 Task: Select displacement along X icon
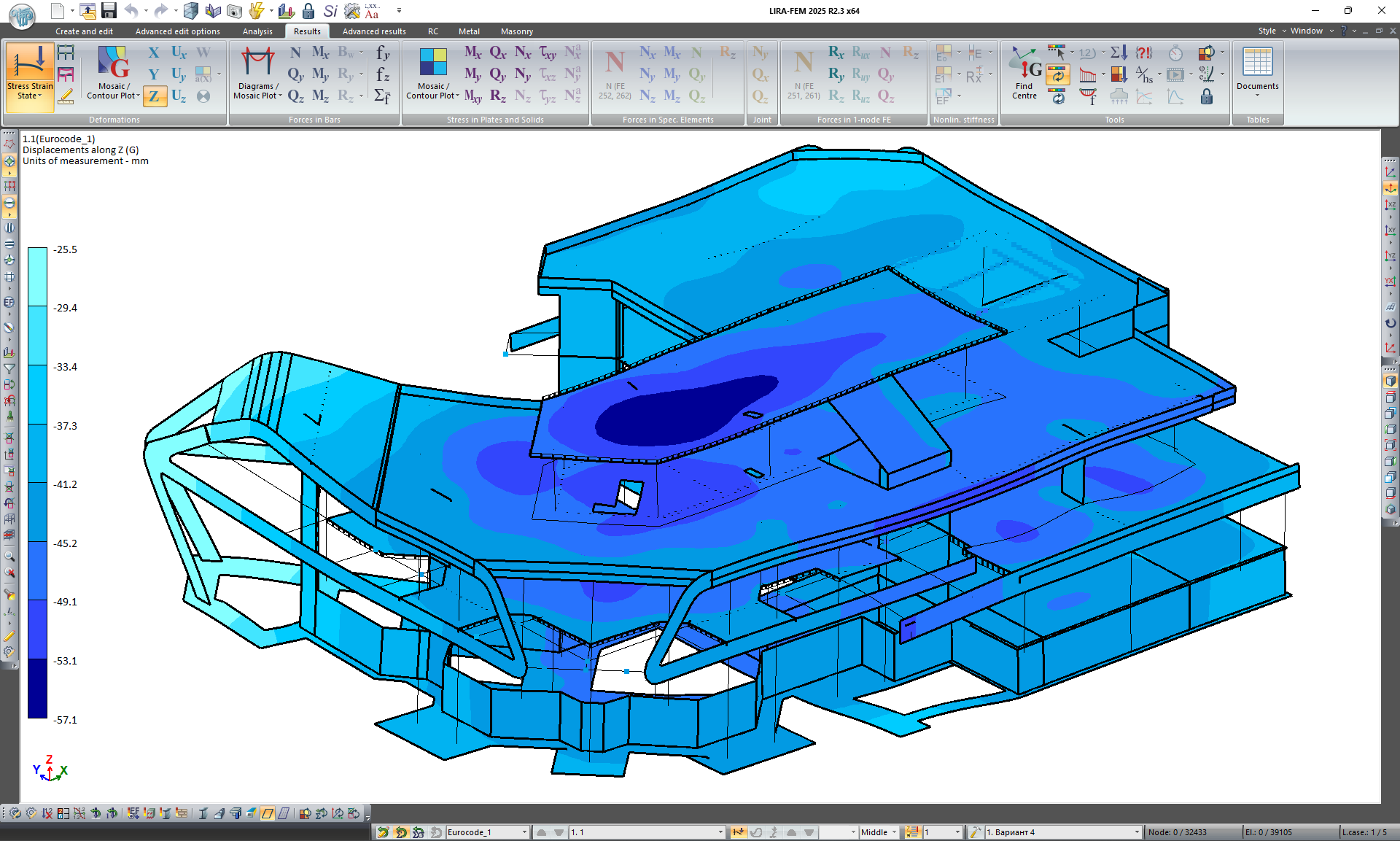(x=154, y=53)
